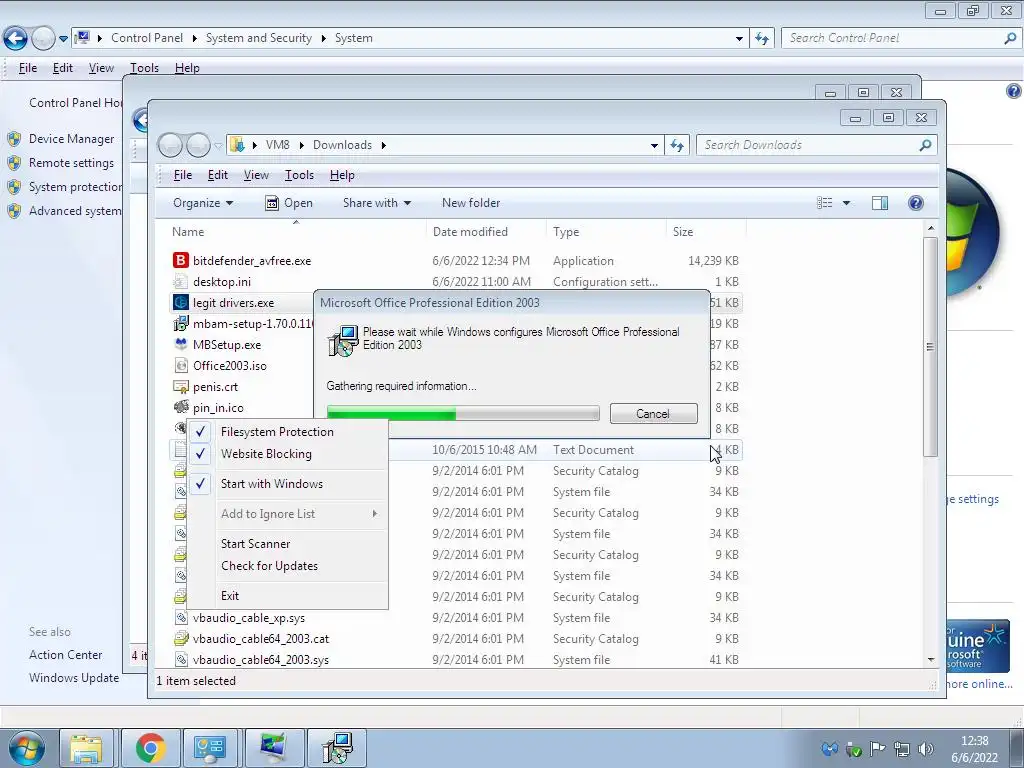Select the Office2003.iso disc image icon
Image resolution: width=1024 pixels, height=768 pixels.
[x=181, y=366]
